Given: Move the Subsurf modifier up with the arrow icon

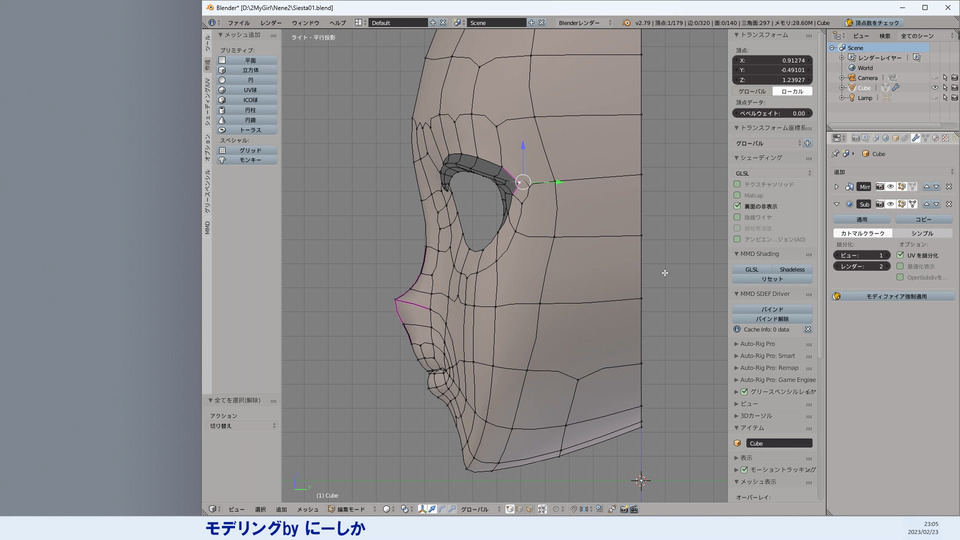Looking at the screenshot, I should pos(926,204).
